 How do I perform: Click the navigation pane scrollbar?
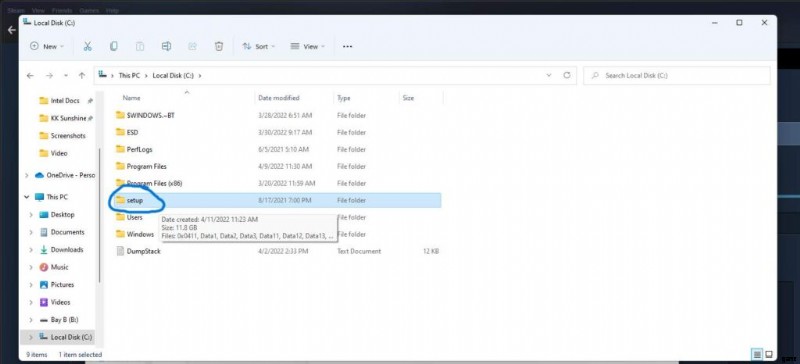coord(100,214)
